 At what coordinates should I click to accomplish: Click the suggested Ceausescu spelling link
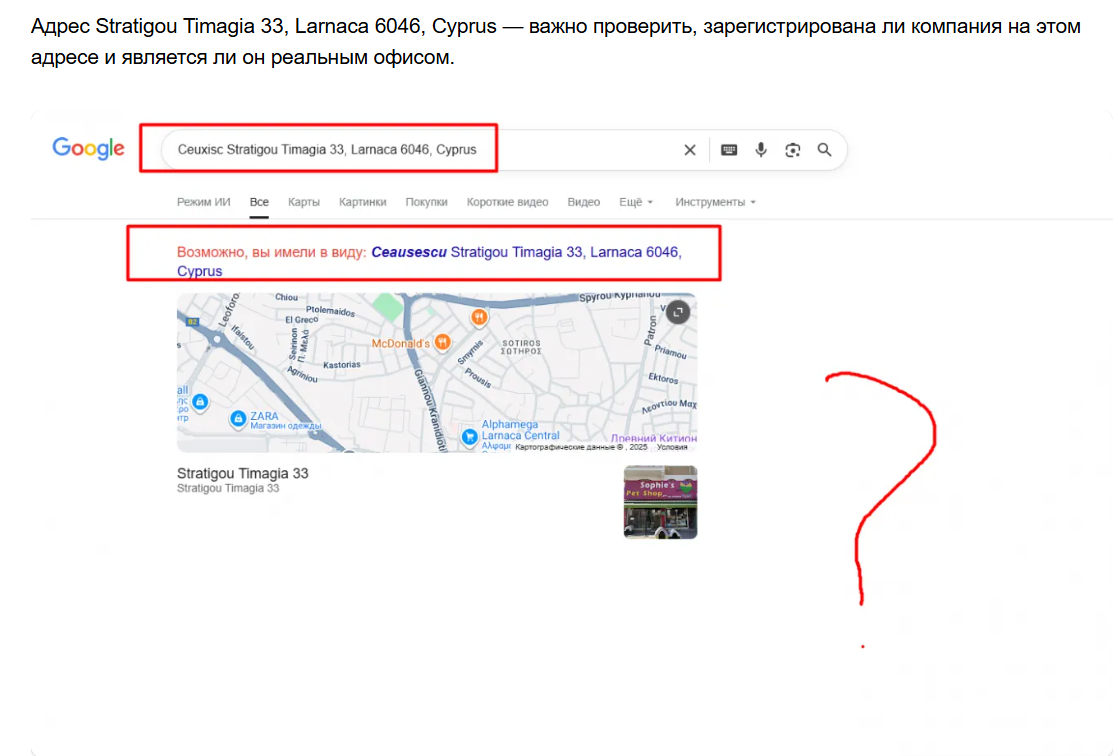click(x=410, y=253)
